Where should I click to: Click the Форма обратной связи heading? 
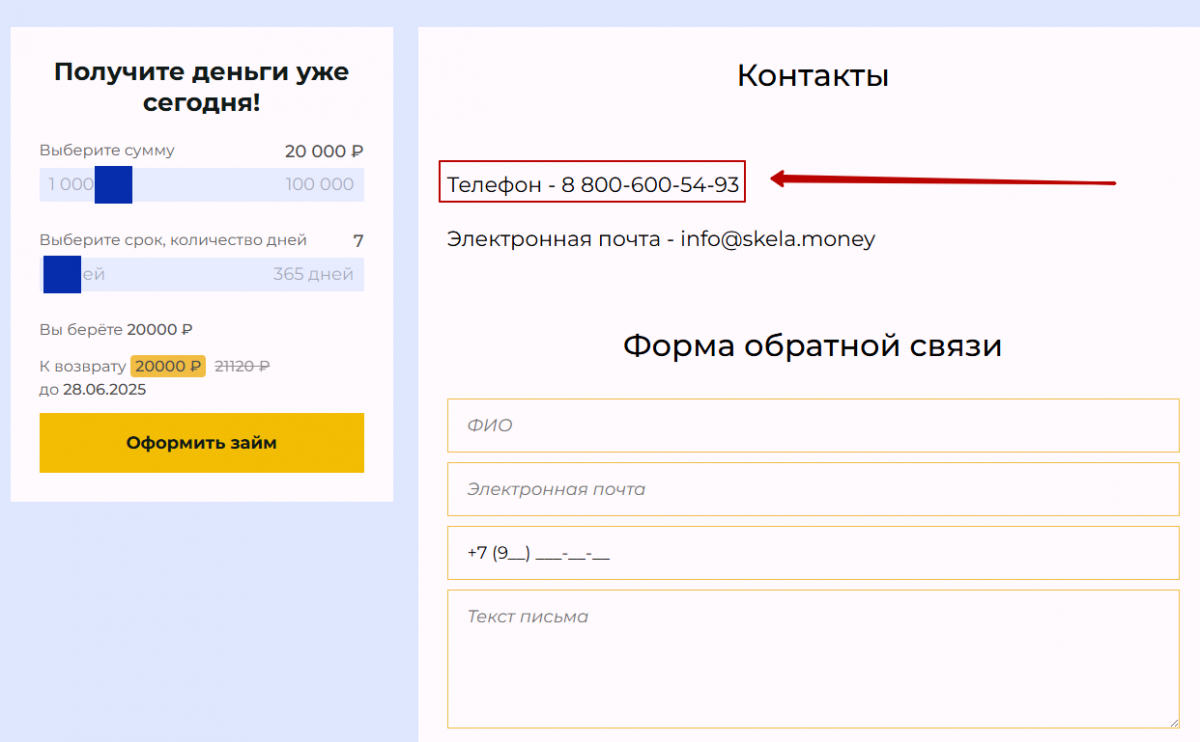[813, 346]
